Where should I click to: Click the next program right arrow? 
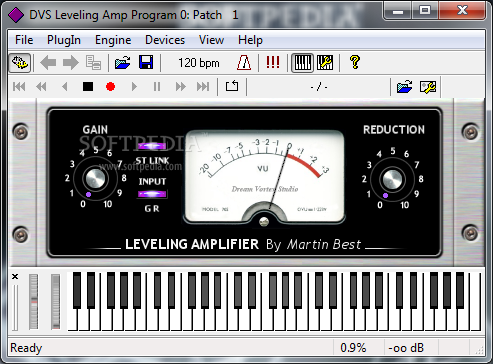(x=70, y=63)
